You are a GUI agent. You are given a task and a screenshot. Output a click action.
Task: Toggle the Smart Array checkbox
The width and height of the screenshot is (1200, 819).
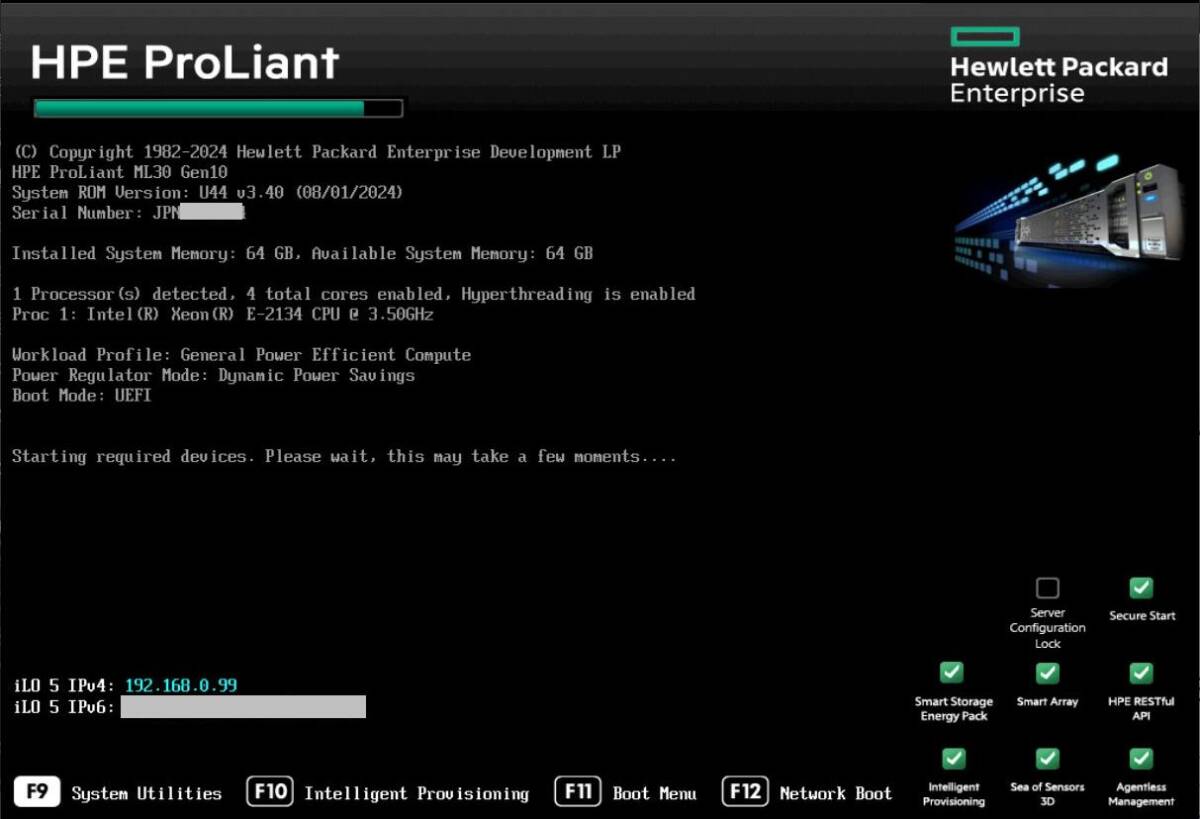1047,672
